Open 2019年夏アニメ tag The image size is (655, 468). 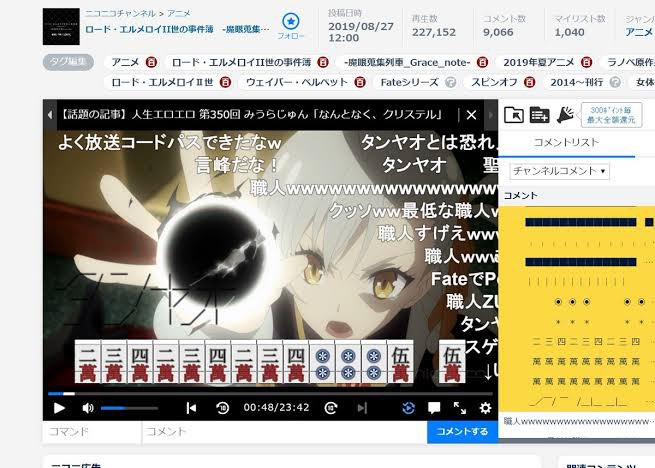[x=539, y=62]
